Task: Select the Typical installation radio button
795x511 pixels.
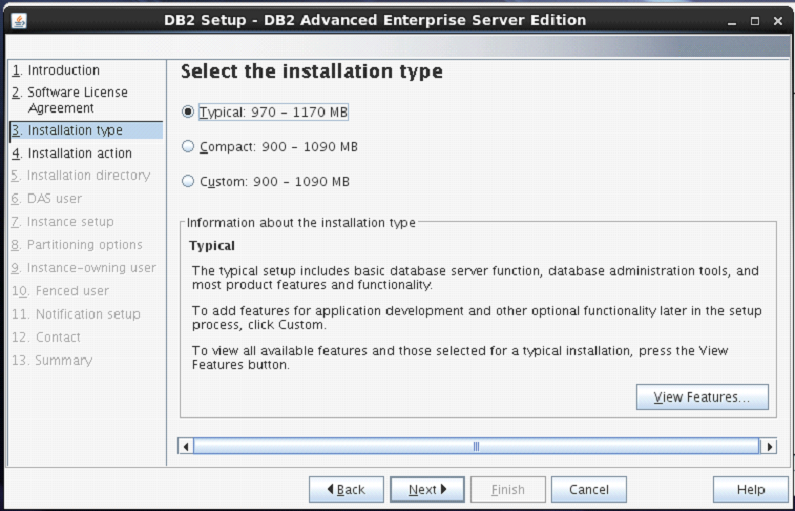Action: coord(188,112)
